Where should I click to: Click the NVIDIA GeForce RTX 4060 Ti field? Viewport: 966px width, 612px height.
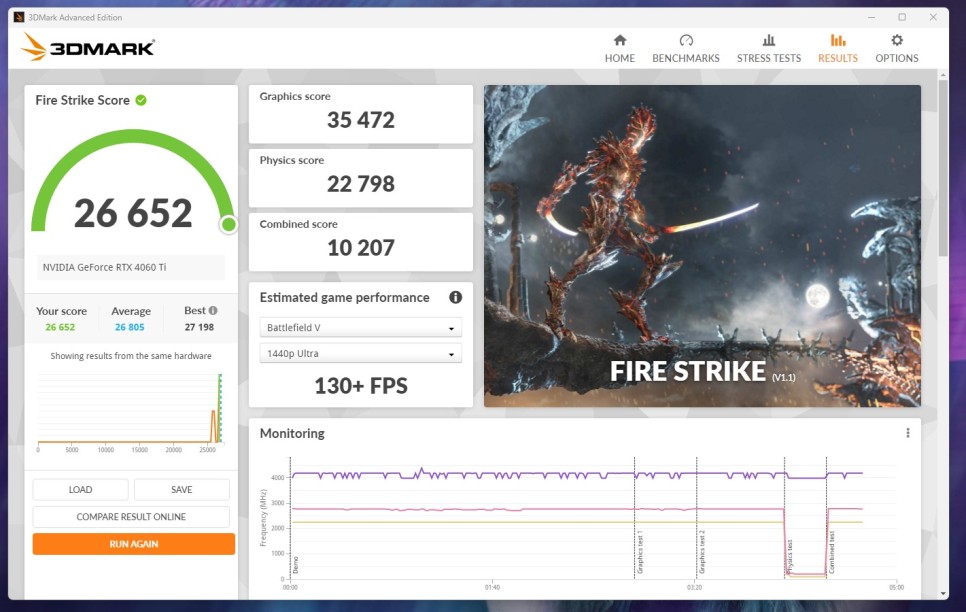(x=131, y=267)
